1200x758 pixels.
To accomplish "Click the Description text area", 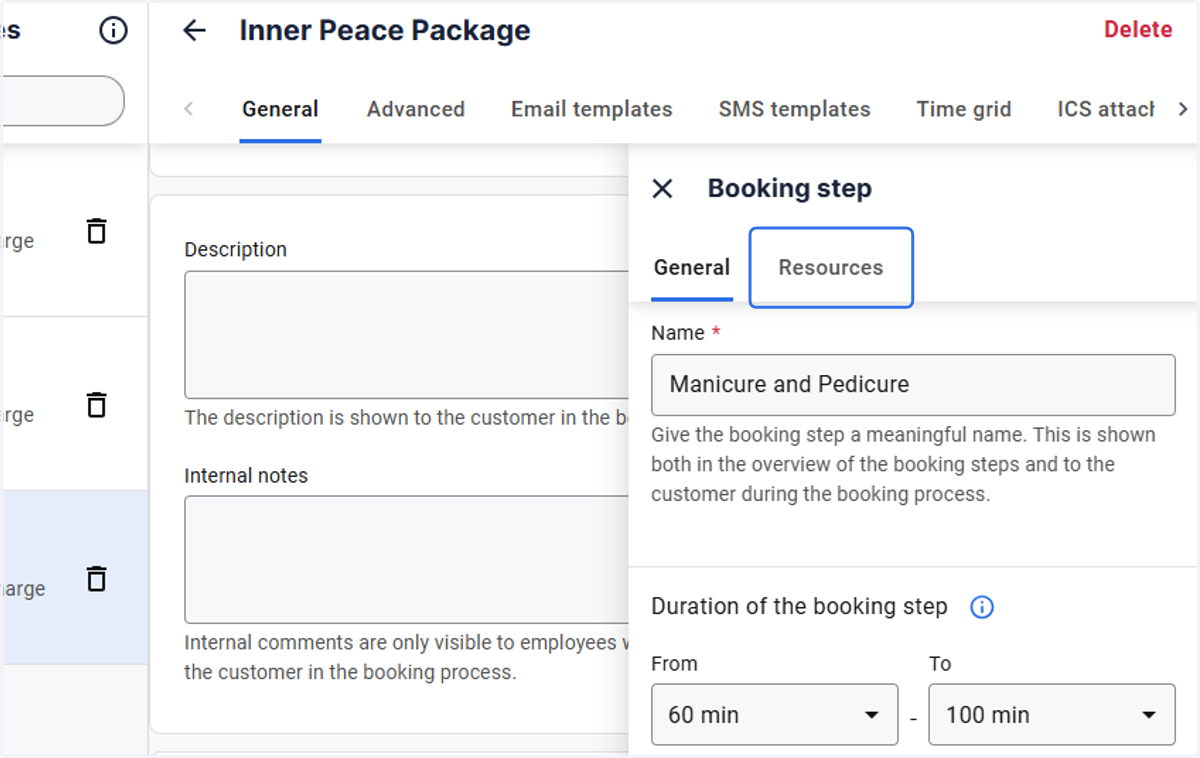I will tap(406, 335).
